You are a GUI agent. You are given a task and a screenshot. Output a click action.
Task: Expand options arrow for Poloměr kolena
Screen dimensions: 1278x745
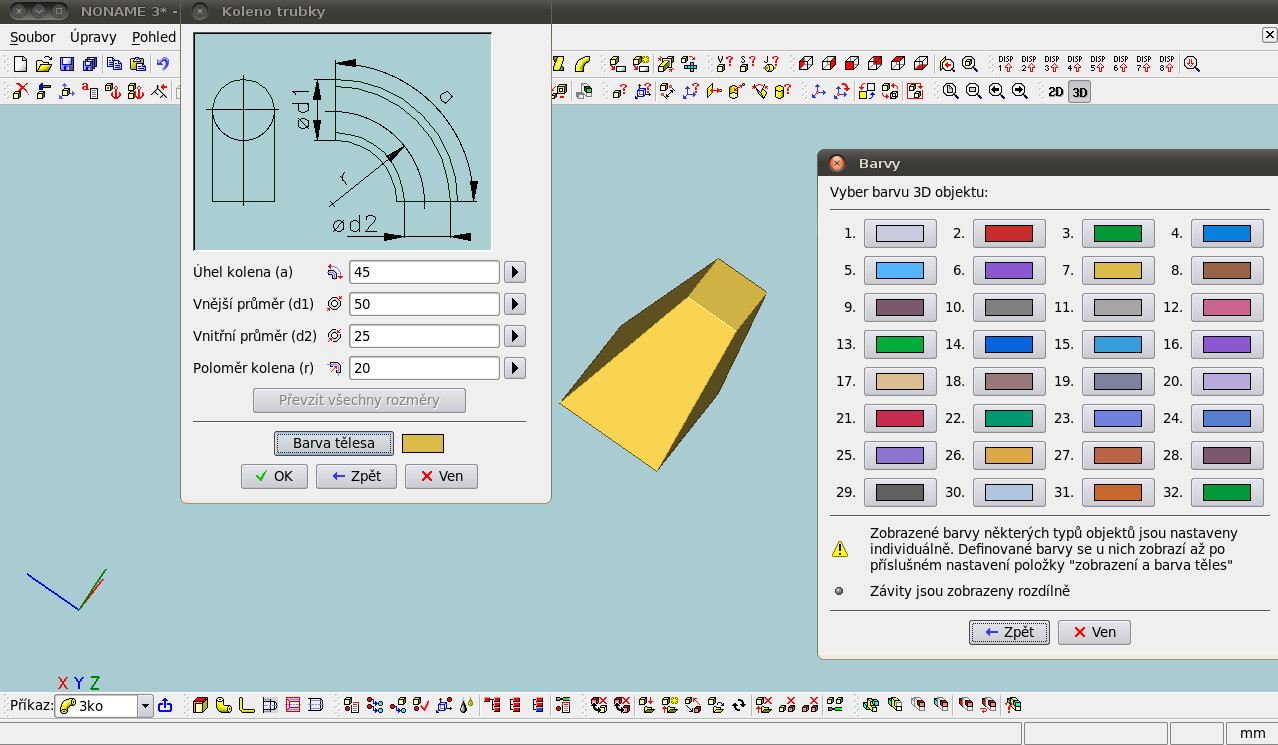pyautogui.click(x=514, y=368)
